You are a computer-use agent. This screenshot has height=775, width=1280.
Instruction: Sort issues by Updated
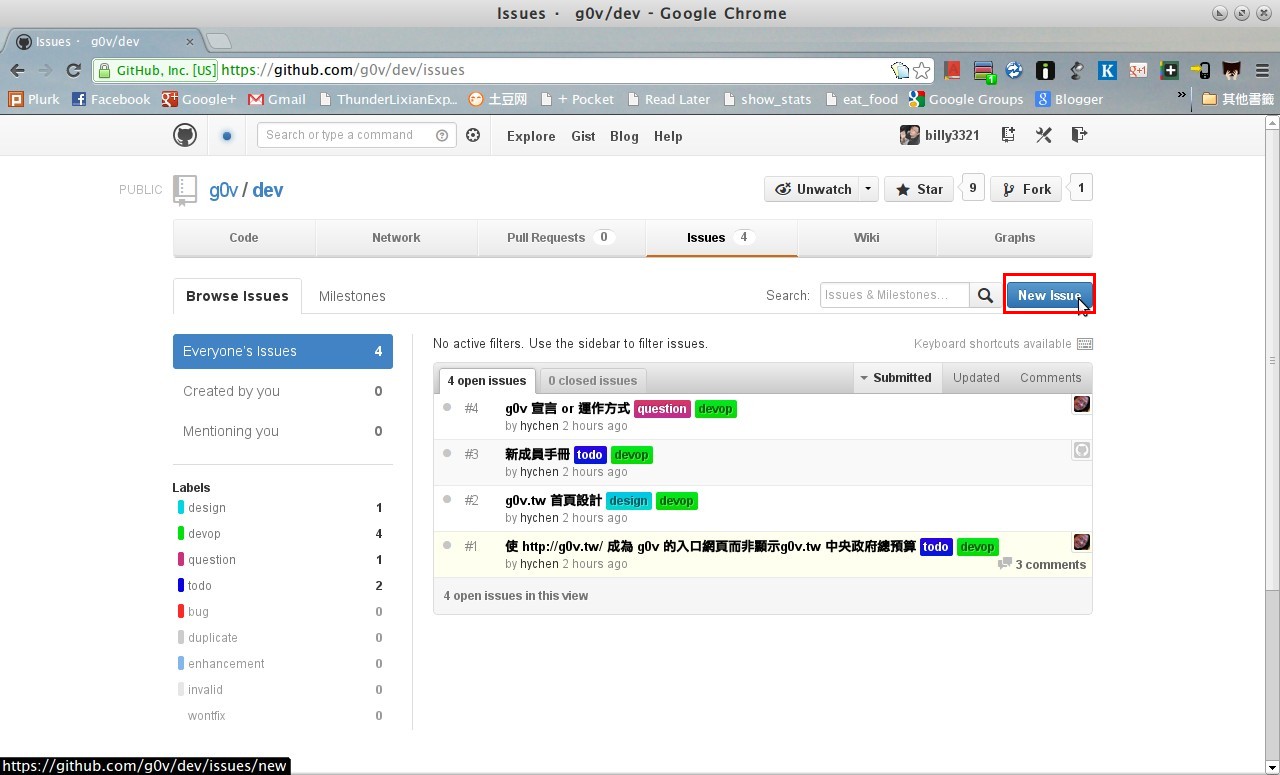[976, 378]
